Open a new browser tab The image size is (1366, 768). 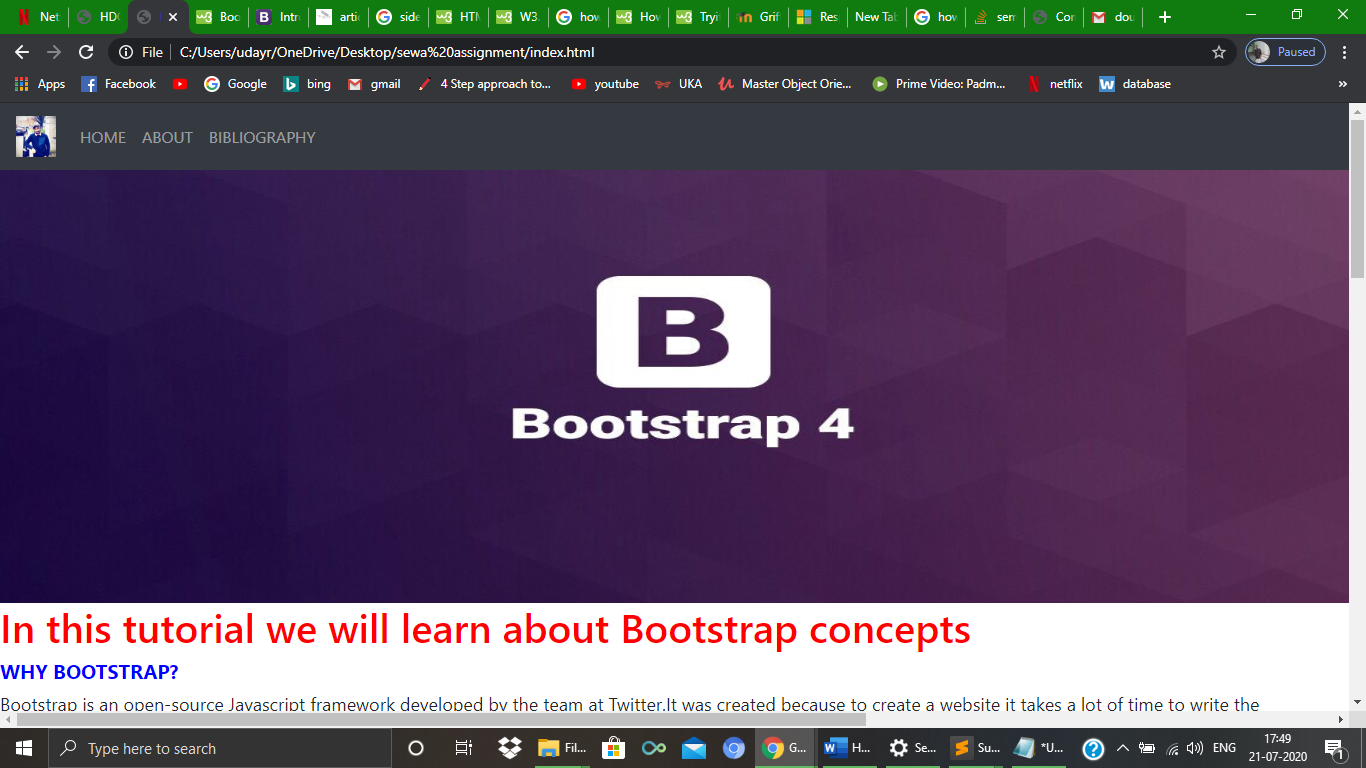tap(1164, 17)
